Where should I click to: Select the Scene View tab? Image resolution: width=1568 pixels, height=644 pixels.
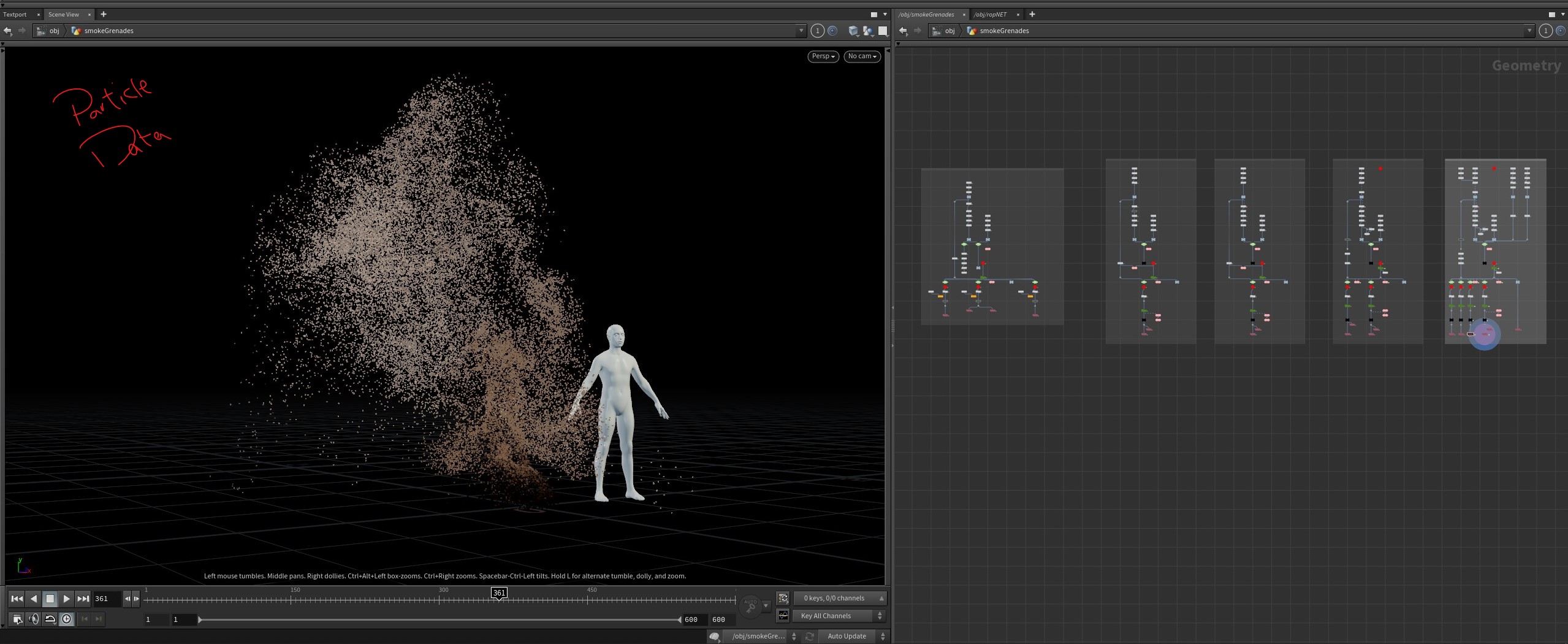[64, 14]
